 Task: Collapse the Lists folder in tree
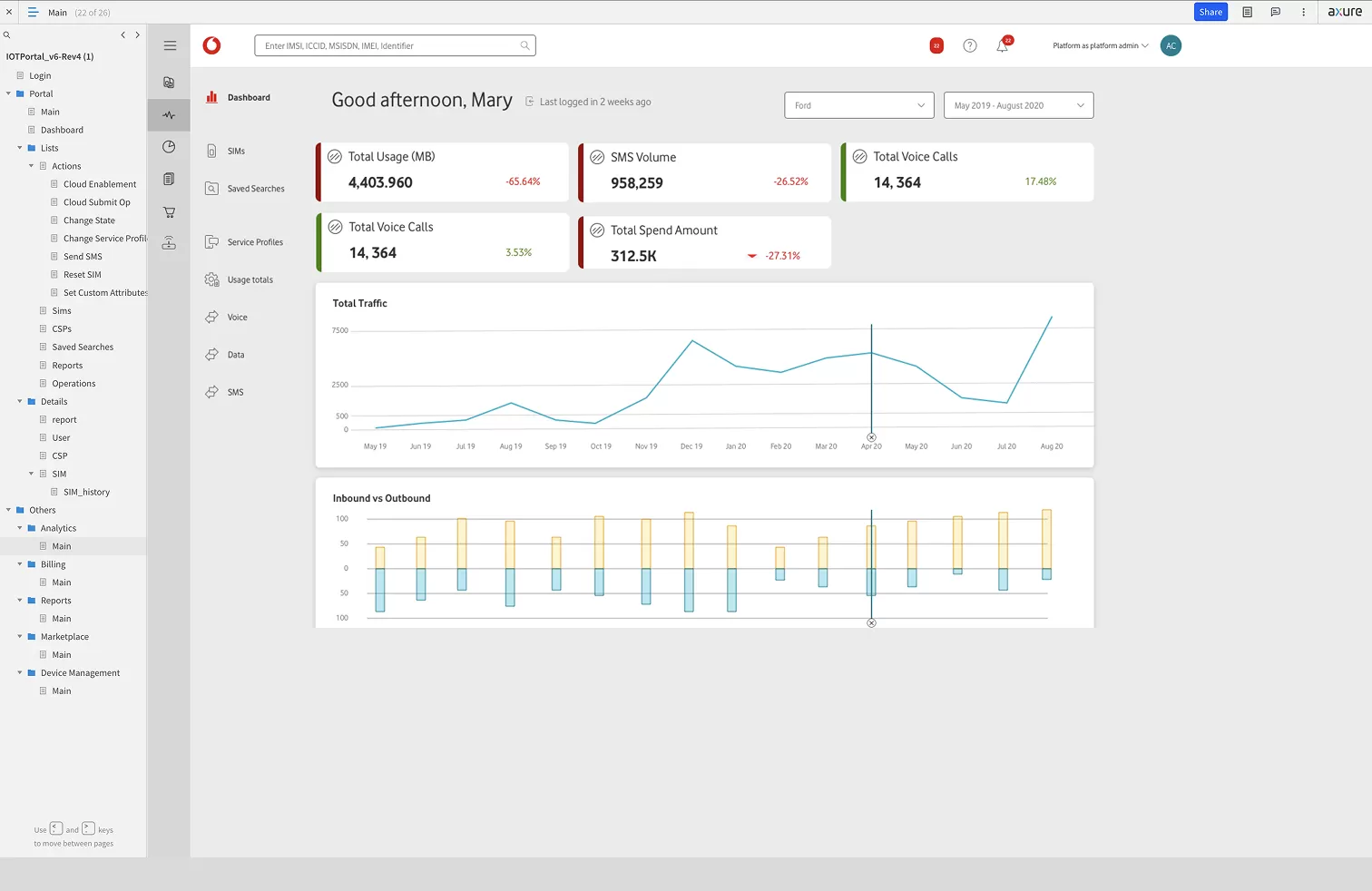point(20,148)
